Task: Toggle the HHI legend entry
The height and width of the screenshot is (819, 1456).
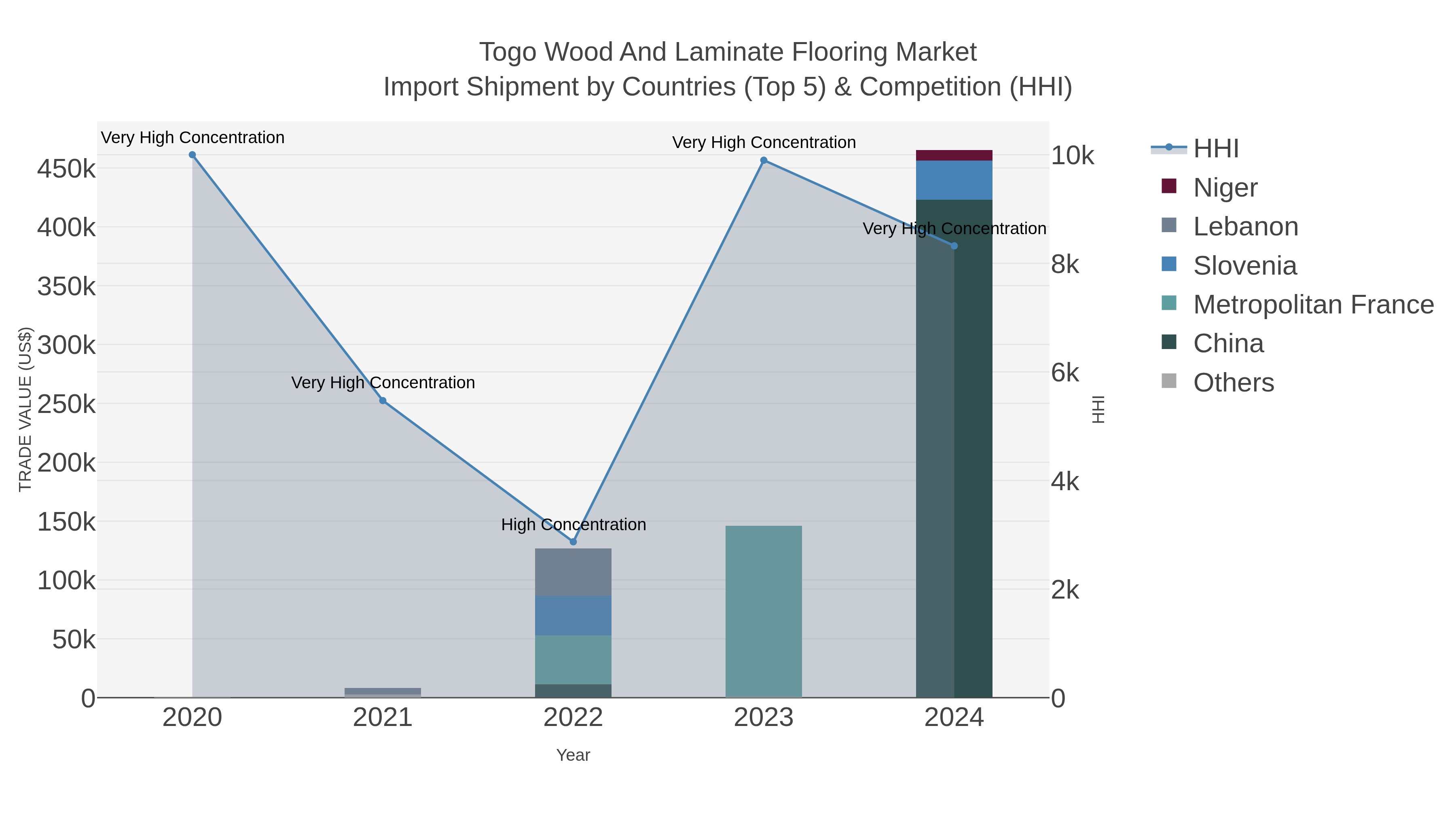Action: tap(1195, 149)
